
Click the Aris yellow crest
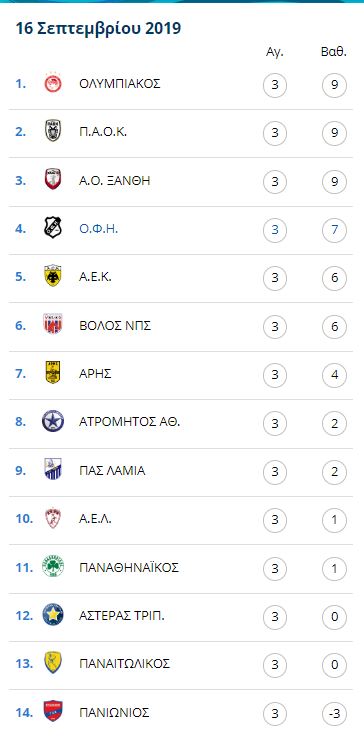pyautogui.click(x=53, y=374)
